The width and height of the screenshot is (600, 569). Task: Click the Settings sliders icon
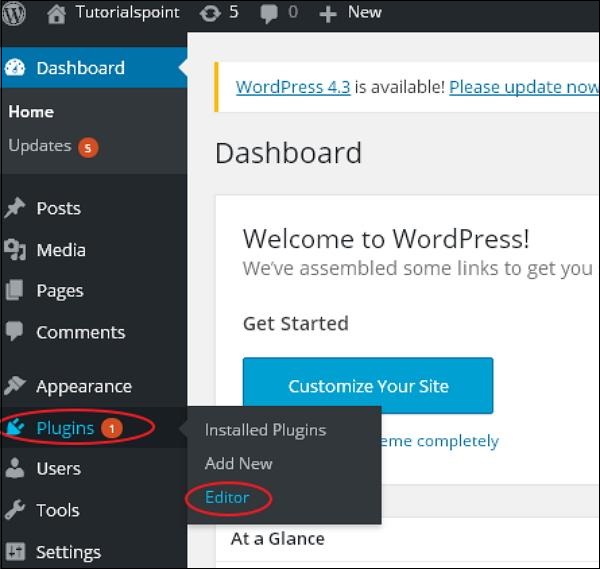(x=15, y=551)
